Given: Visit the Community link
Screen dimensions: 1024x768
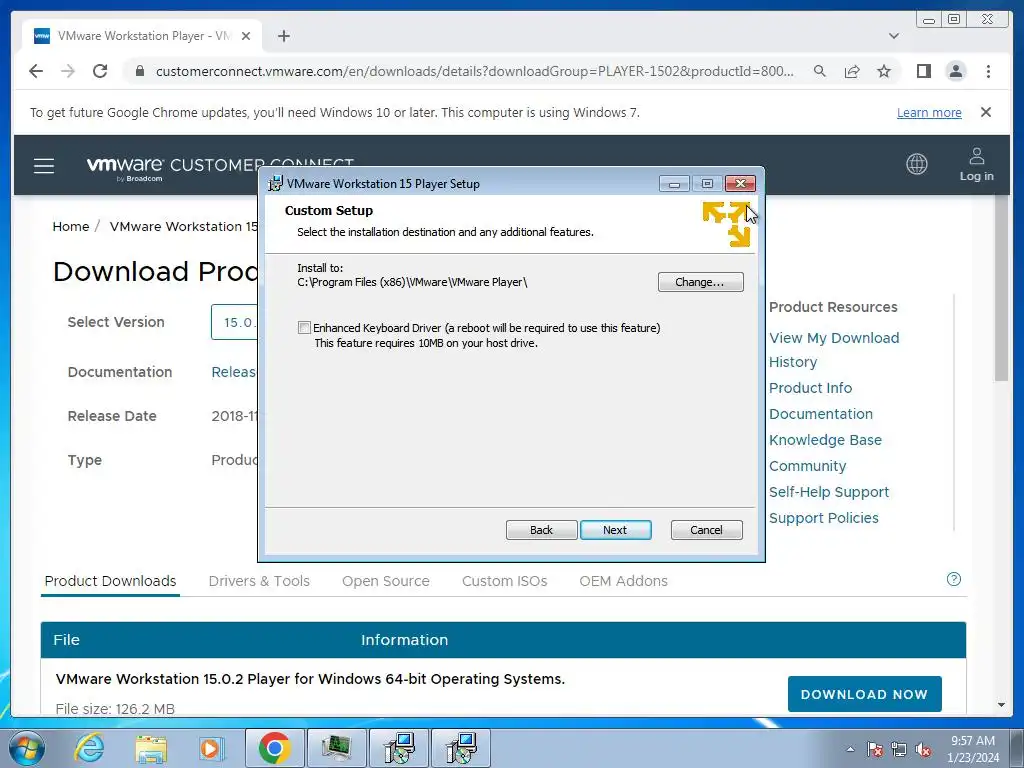Looking at the screenshot, I should tap(807, 466).
